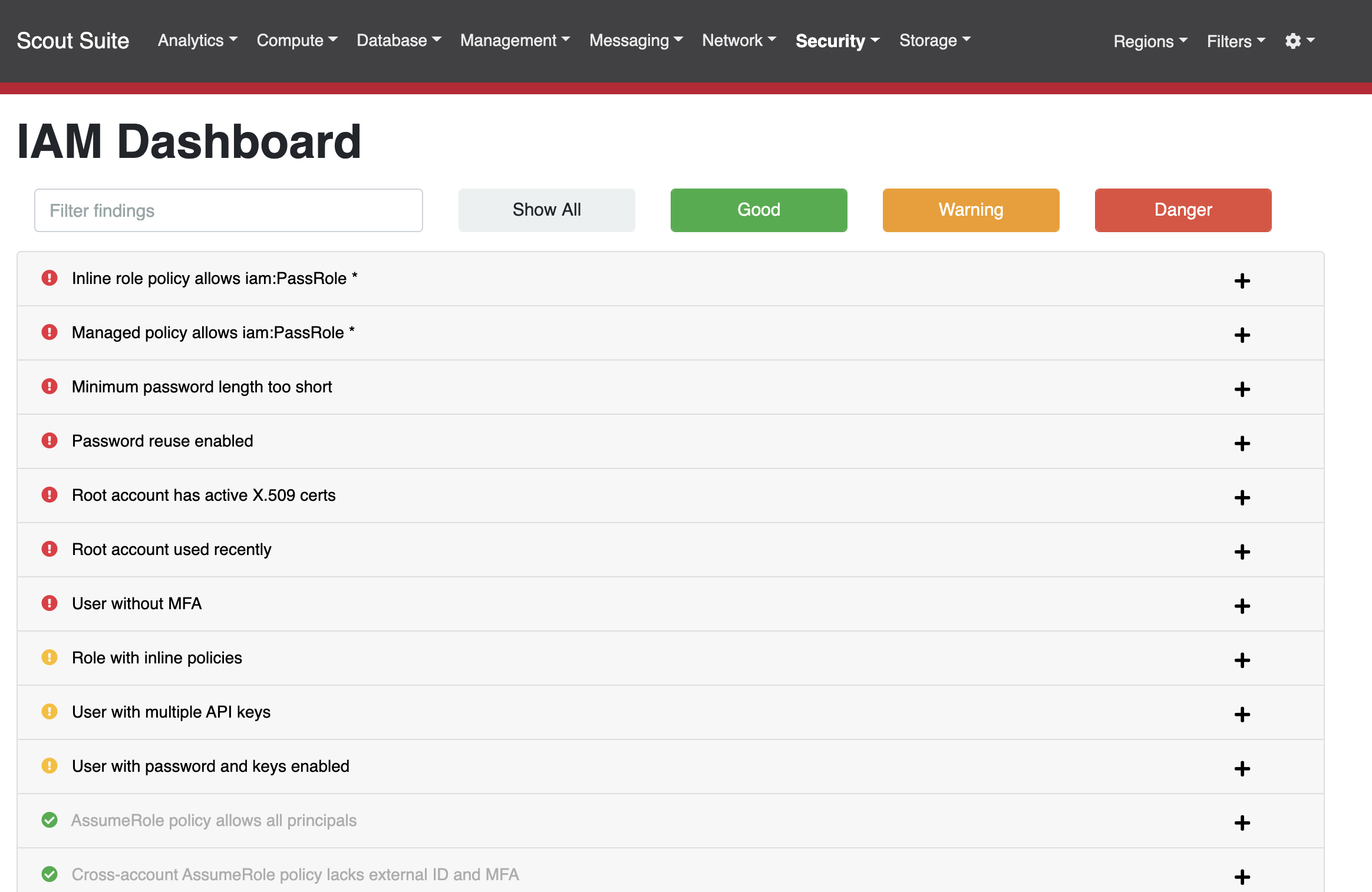Open Root account used recently finding
The width and height of the screenshot is (1372, 892).
(171, 549)
